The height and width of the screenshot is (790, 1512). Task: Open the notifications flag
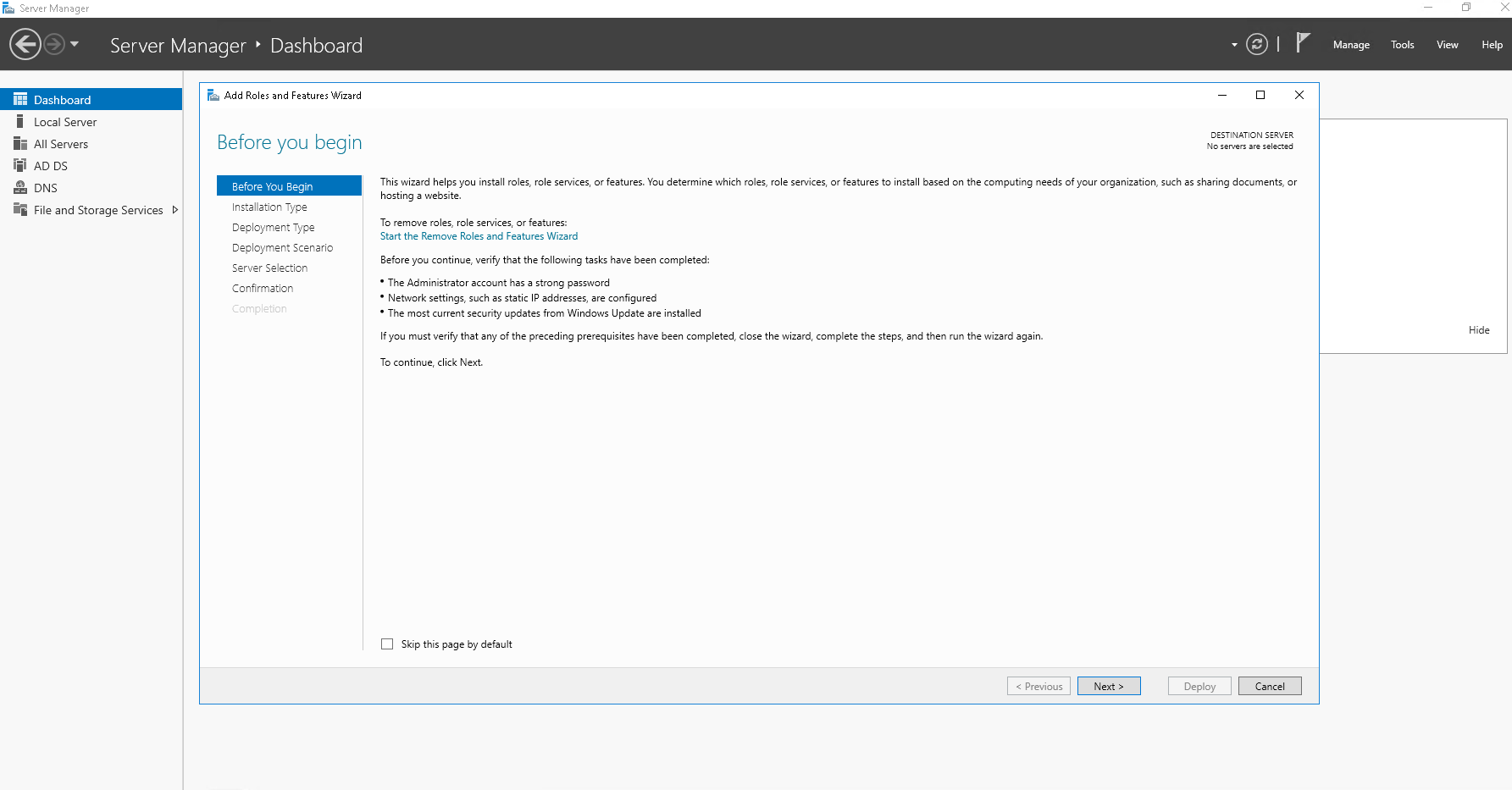point(1303,42)
